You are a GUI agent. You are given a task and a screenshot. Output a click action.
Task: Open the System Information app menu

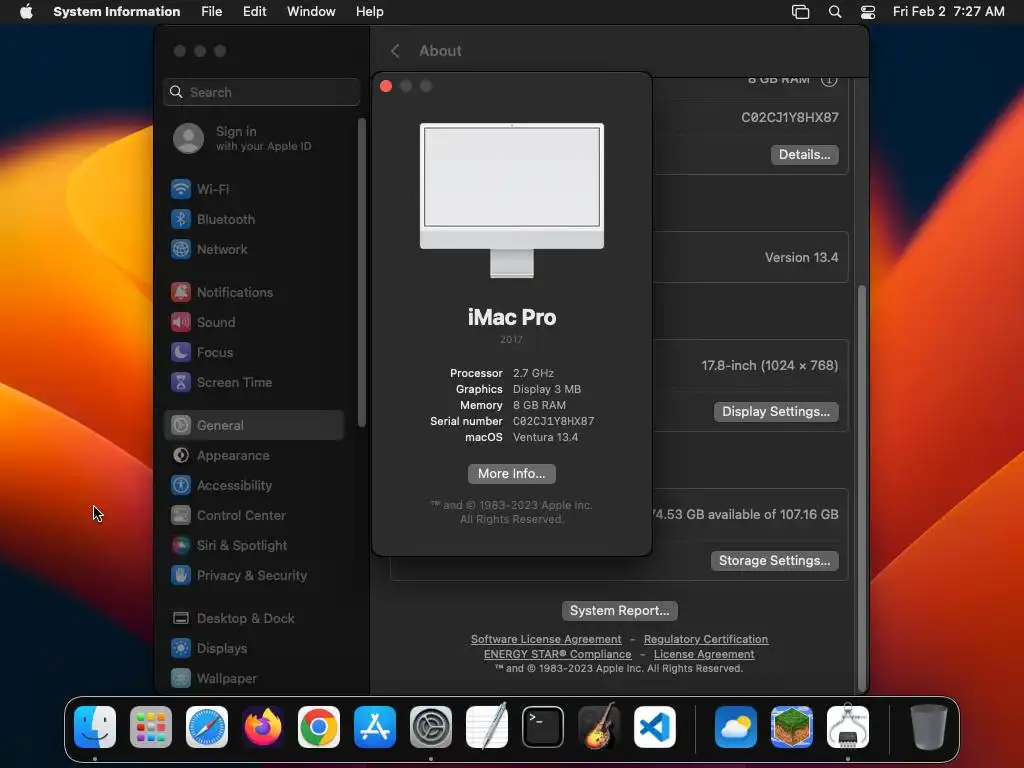tap(117, 12)
